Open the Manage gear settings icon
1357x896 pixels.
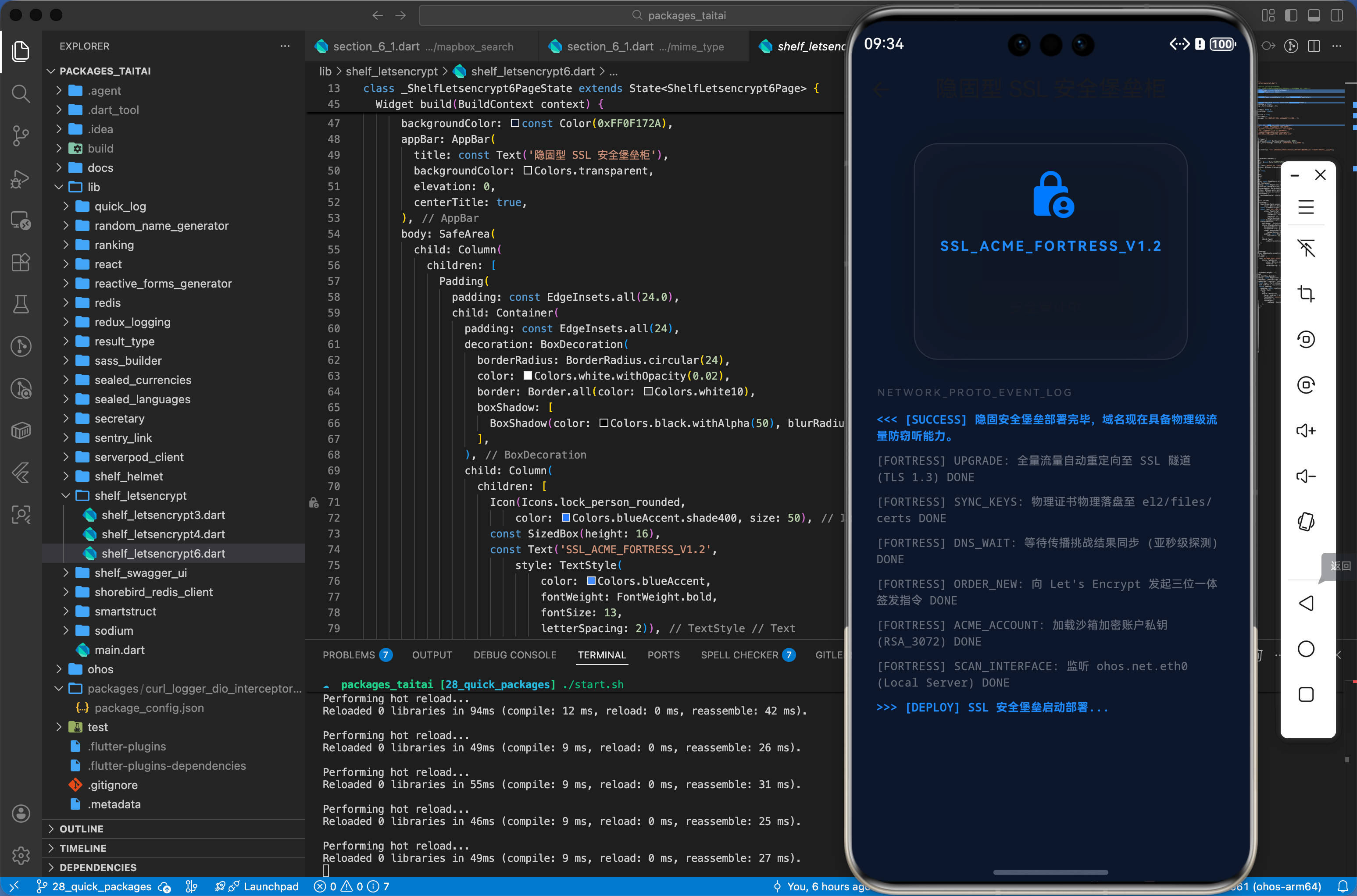tap(21, 855)
